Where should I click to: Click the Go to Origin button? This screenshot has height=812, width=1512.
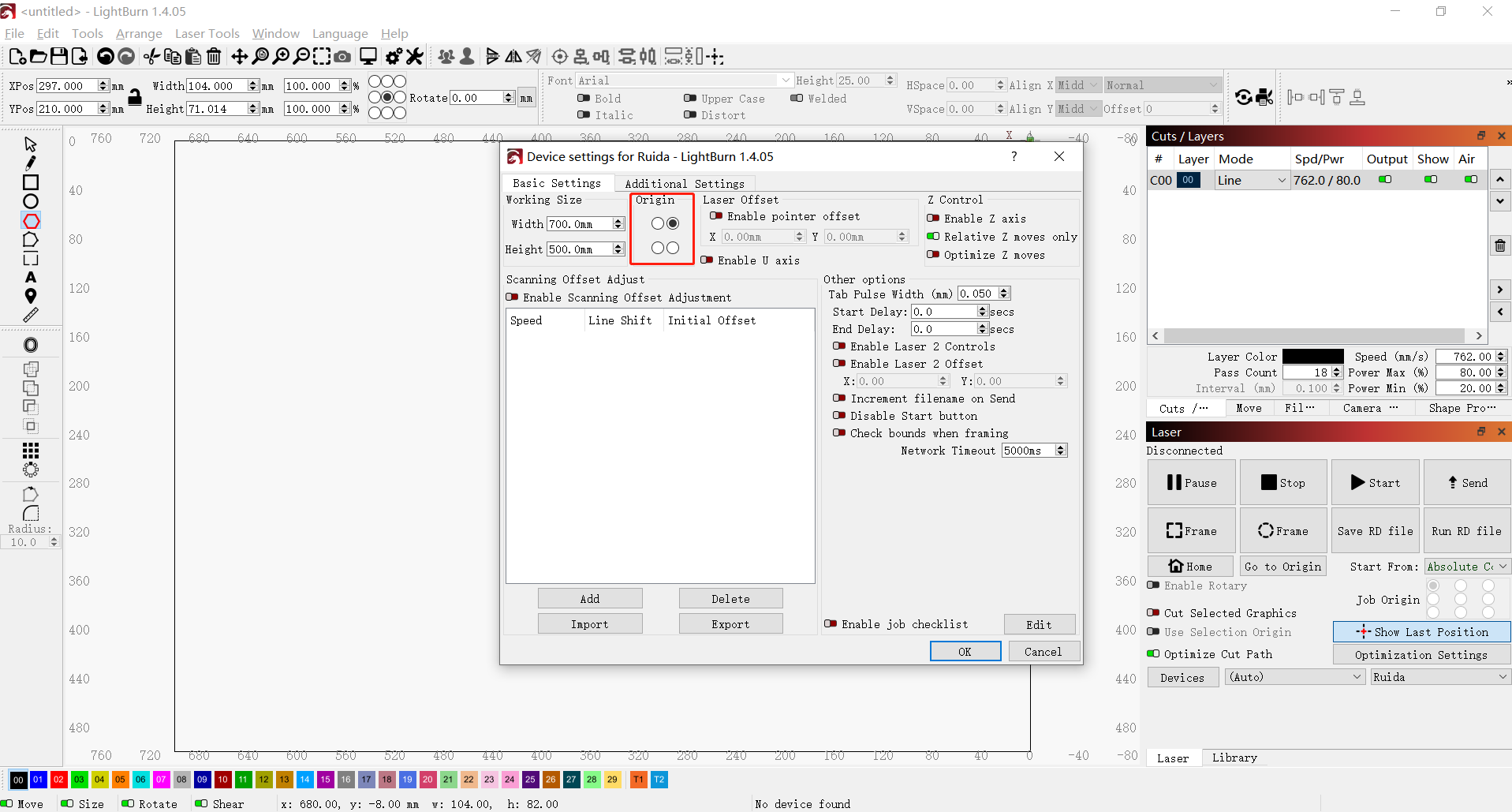[1282, 567]
